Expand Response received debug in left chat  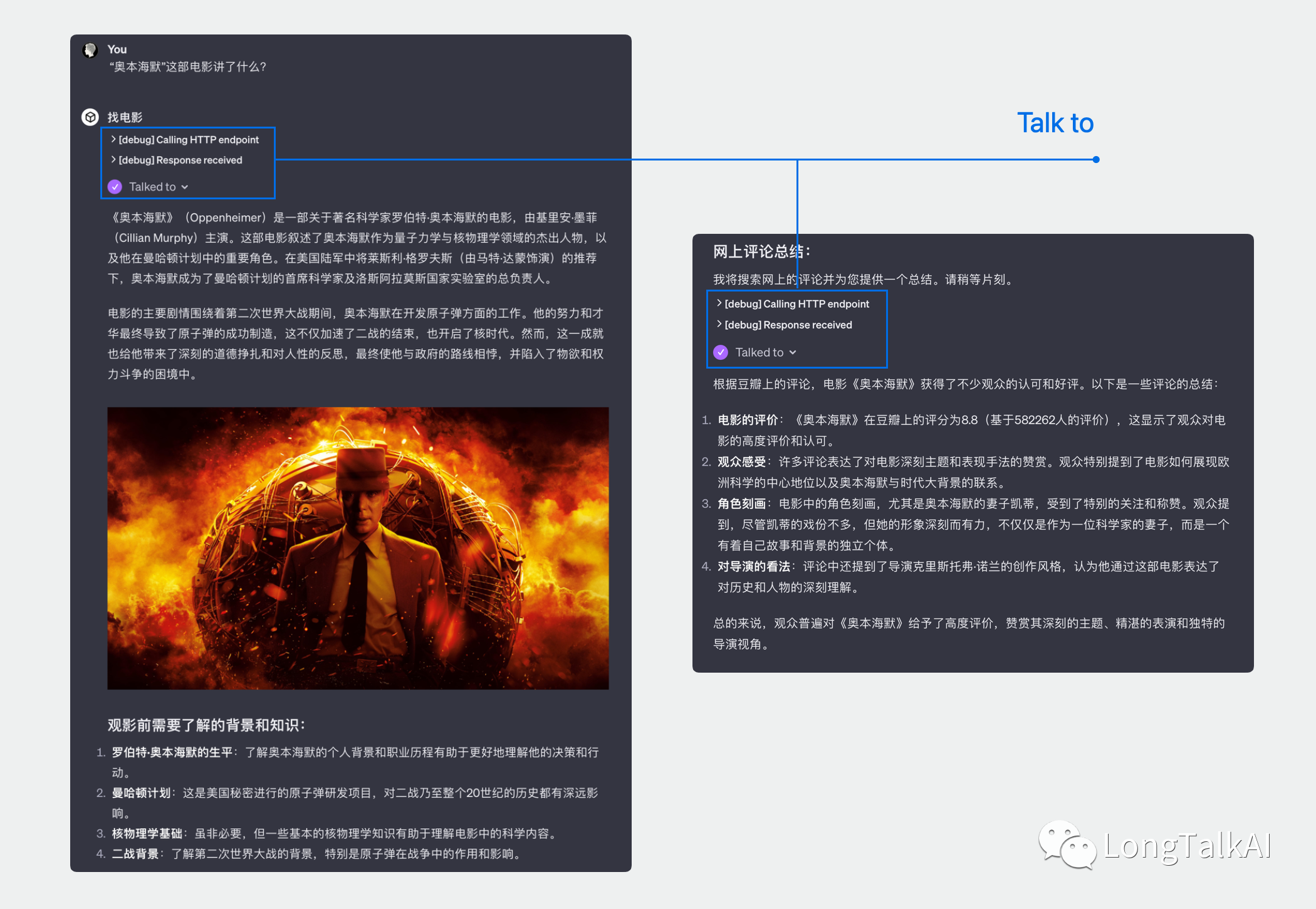tap(177, 160)
